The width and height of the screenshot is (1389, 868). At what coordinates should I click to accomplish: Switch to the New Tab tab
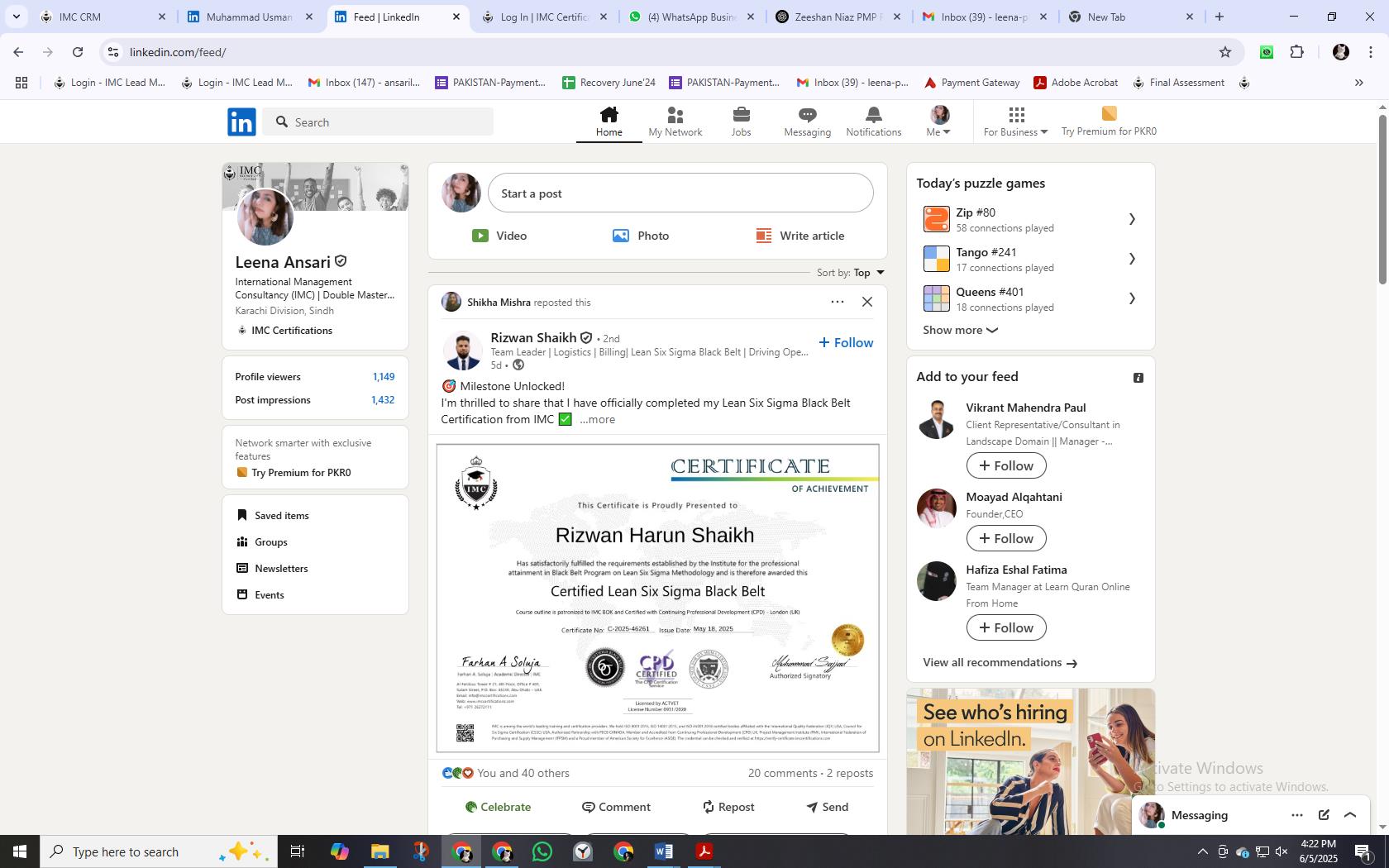click(1132, 17)
